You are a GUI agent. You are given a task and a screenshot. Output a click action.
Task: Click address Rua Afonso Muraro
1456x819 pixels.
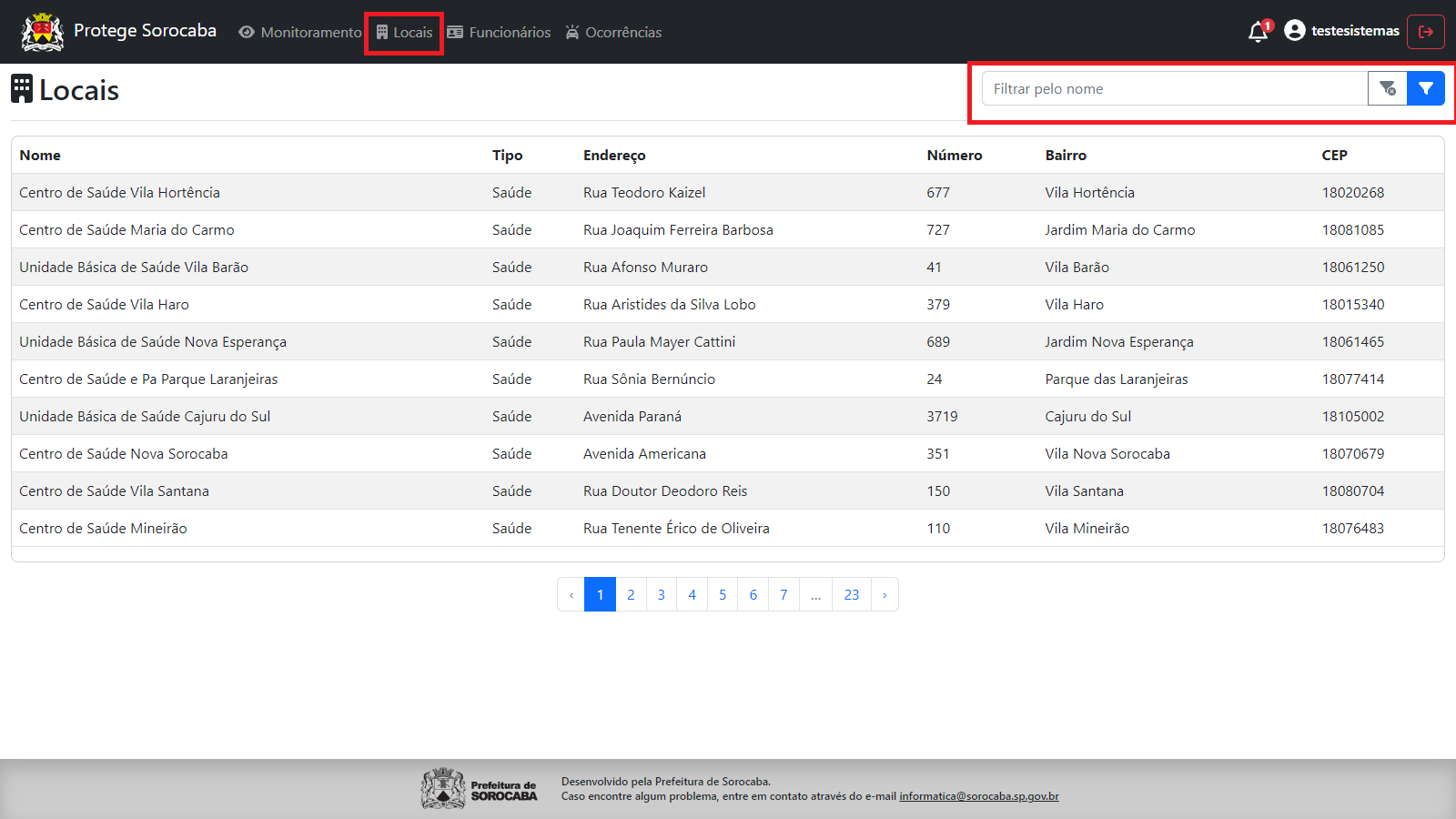(x=645, y=267)
